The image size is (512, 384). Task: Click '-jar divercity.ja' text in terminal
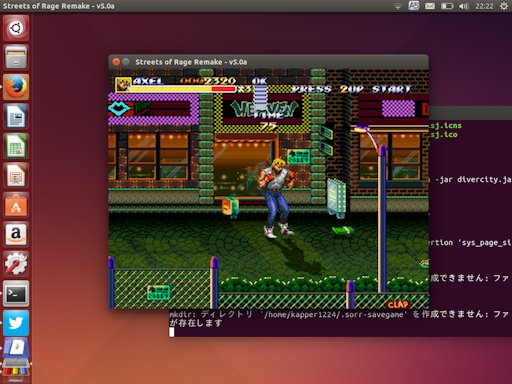[x=473, y=180]
